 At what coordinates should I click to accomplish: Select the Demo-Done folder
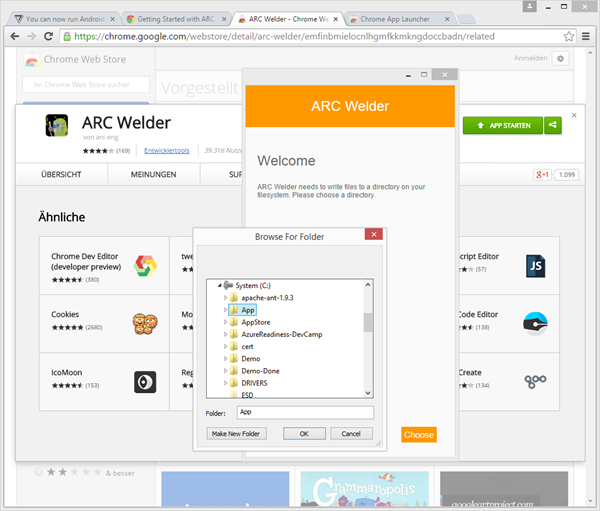[260, 371]
